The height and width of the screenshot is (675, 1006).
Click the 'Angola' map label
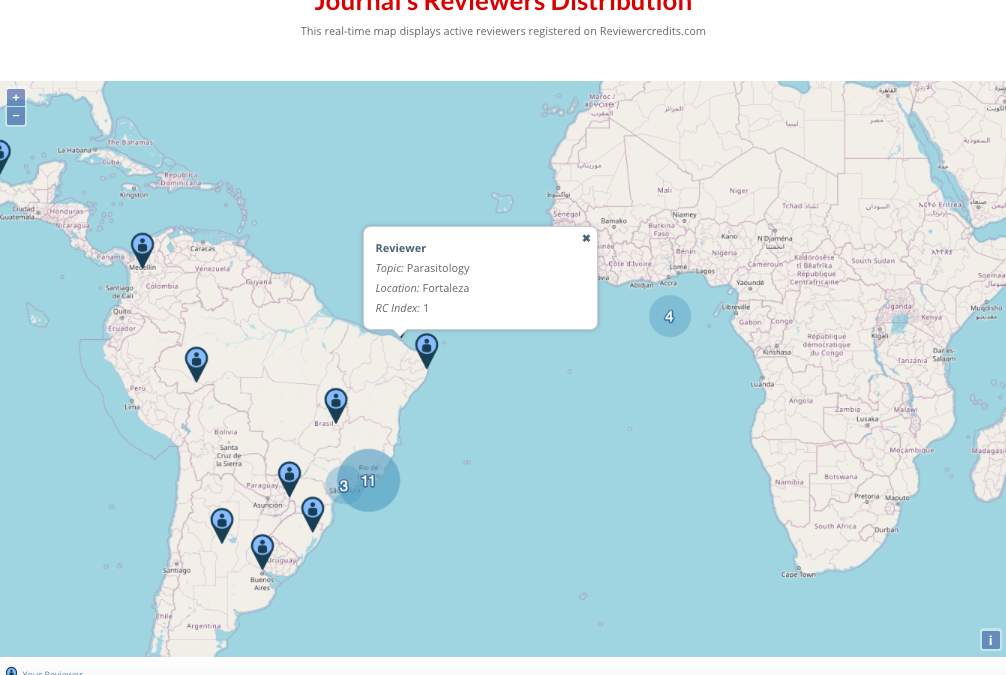(x=801, y=400)
